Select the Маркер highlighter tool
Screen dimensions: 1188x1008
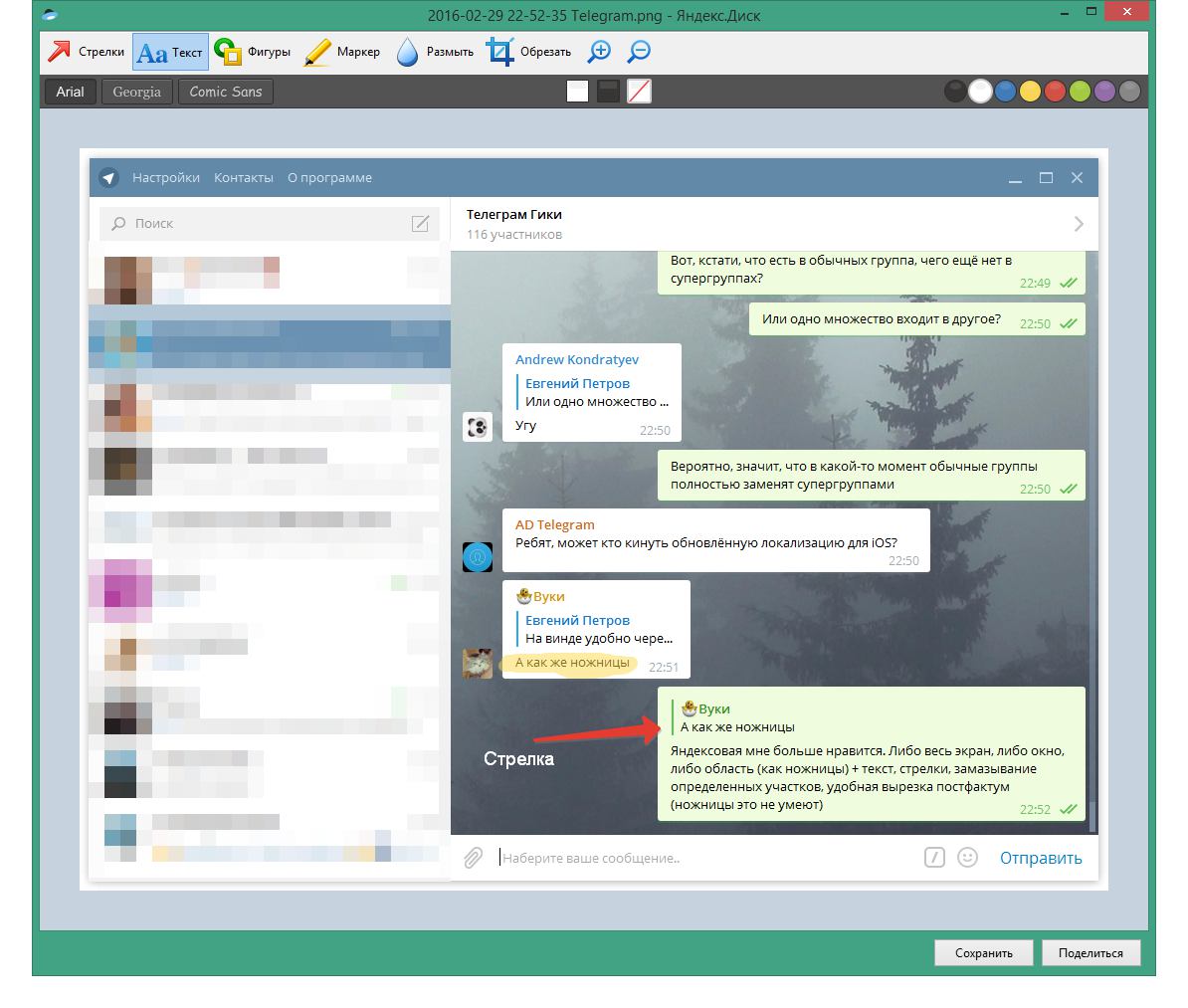(x=341, y=52)
